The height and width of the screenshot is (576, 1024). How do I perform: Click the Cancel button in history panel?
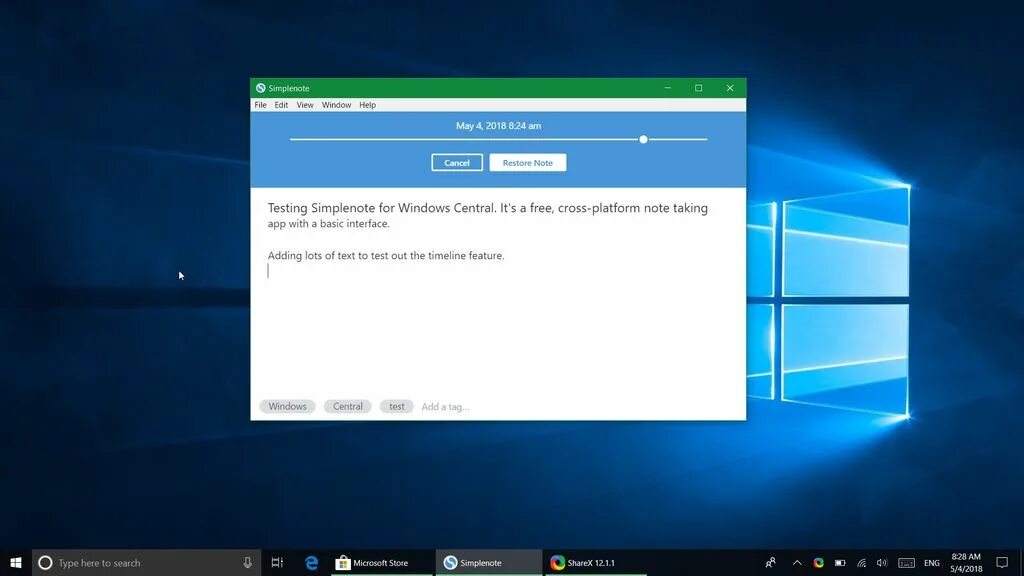coord(457,163)
